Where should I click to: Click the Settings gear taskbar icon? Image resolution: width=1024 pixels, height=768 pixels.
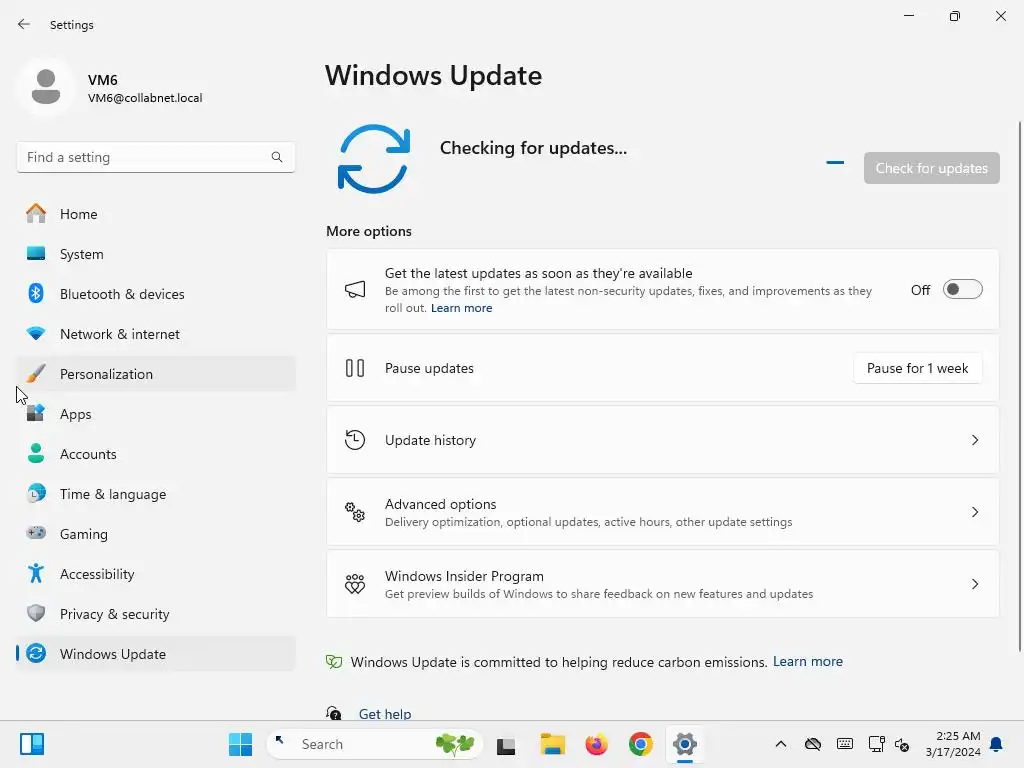pyautogui.click(x=685, y=744)
